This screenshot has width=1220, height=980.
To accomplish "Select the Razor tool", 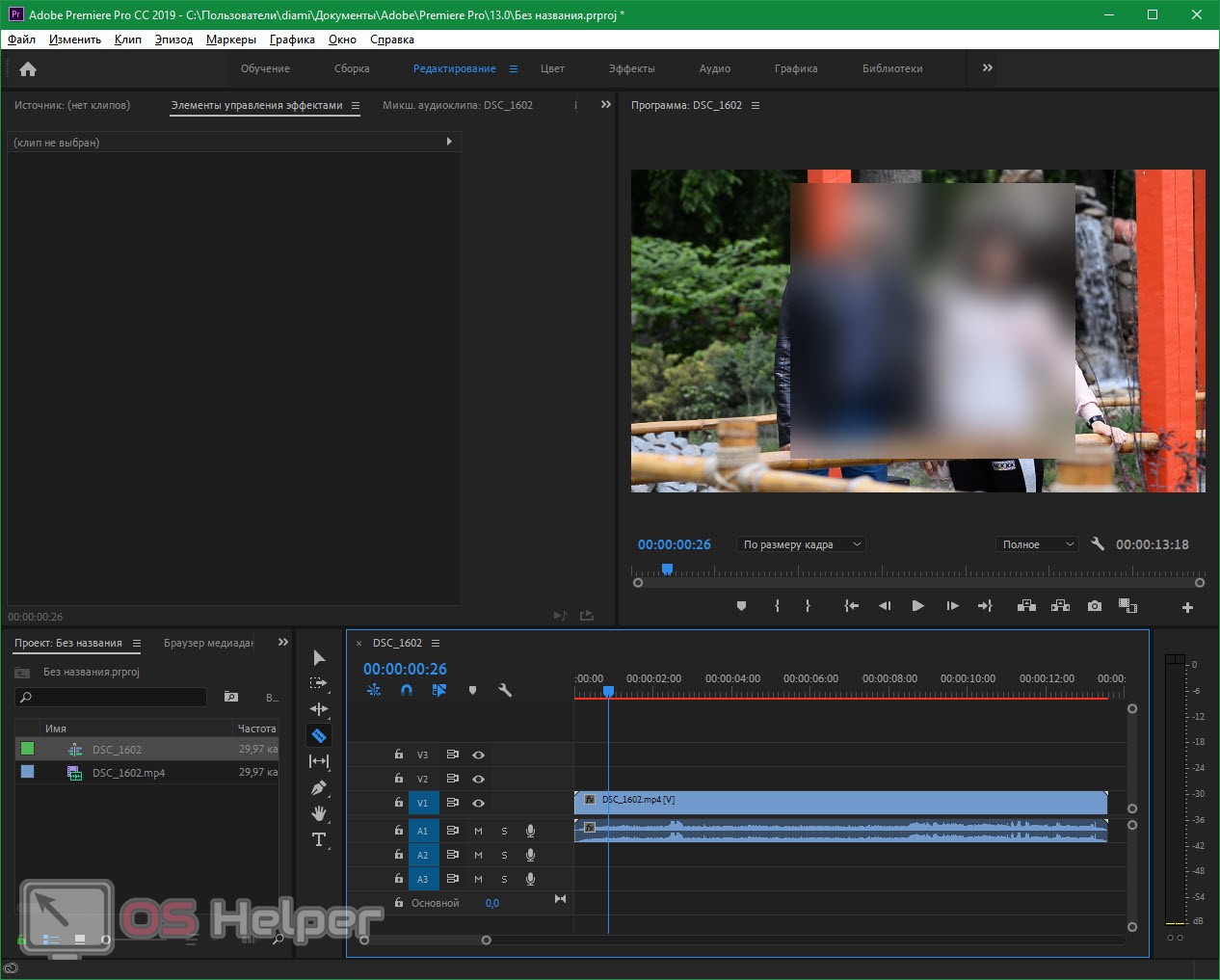I will click(319, 735).
